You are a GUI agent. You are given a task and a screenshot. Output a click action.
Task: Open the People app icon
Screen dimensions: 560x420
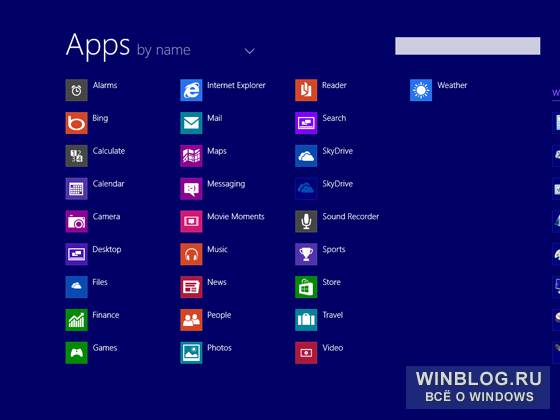(x=191, y=320)
